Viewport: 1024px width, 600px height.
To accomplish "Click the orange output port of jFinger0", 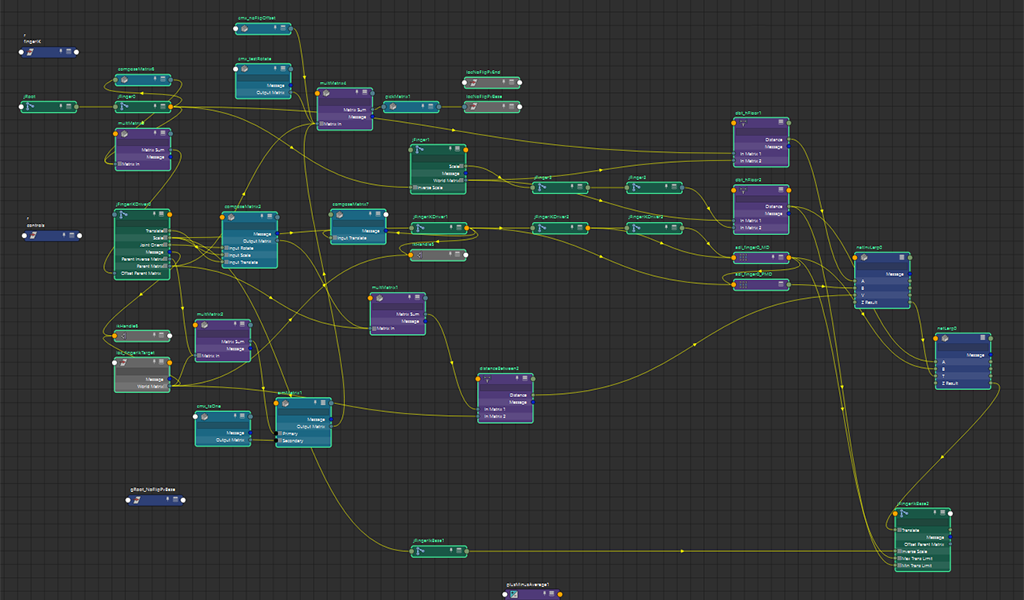I will tap(171, 106).
